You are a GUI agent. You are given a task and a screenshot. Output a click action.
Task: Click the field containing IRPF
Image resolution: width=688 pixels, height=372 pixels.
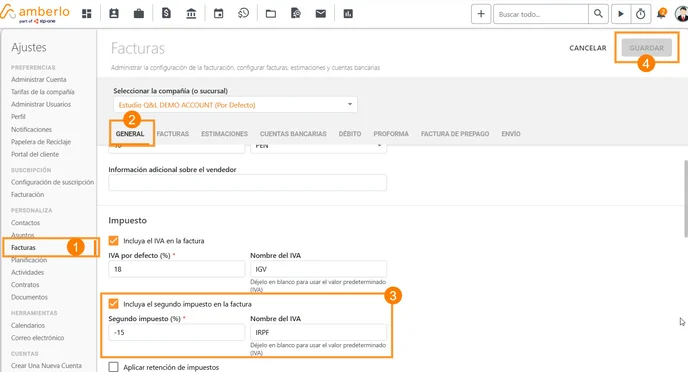pos(319,332)
